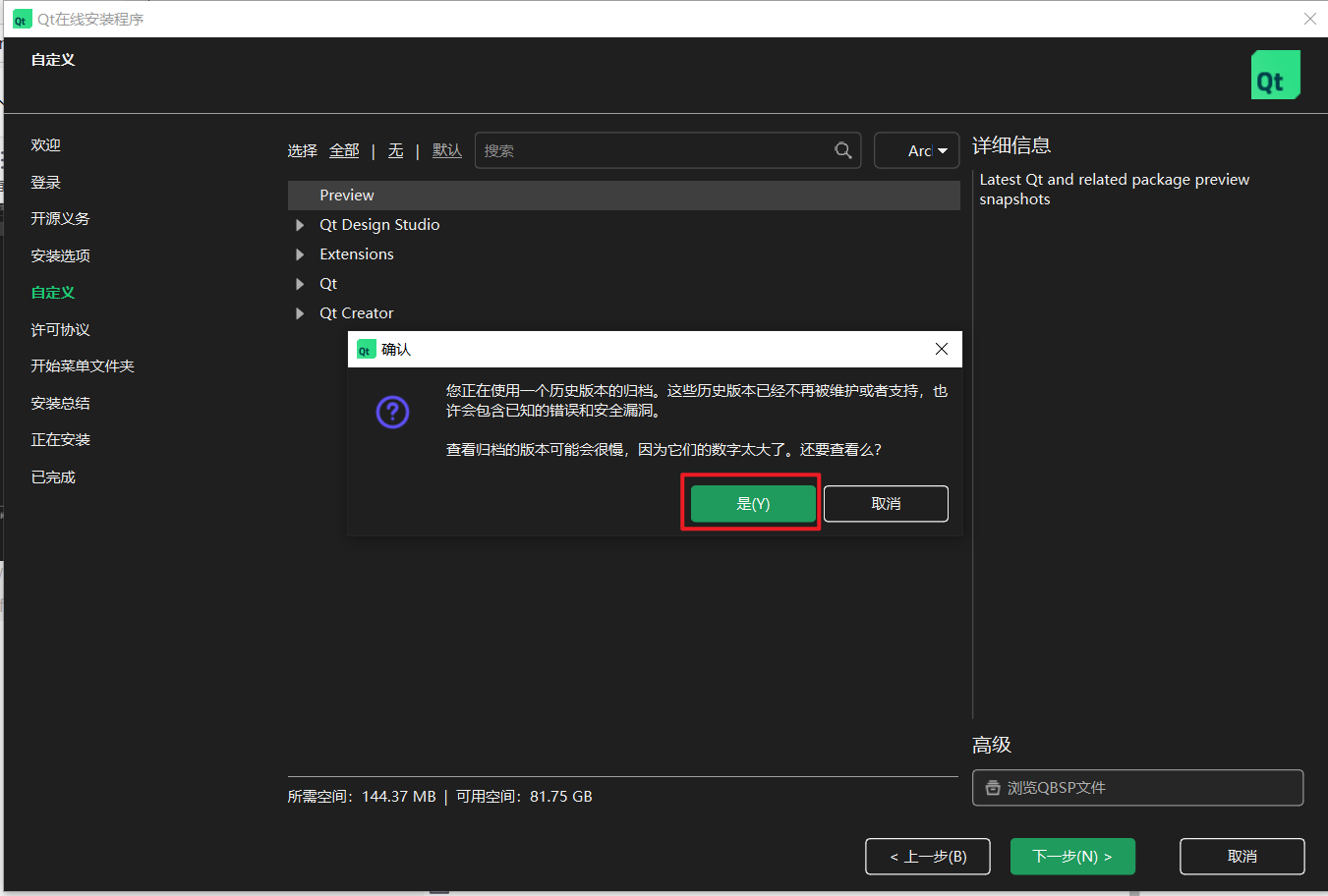
Task: Click 欢迎 step in sidebar
Action: (x=45, y=145)
